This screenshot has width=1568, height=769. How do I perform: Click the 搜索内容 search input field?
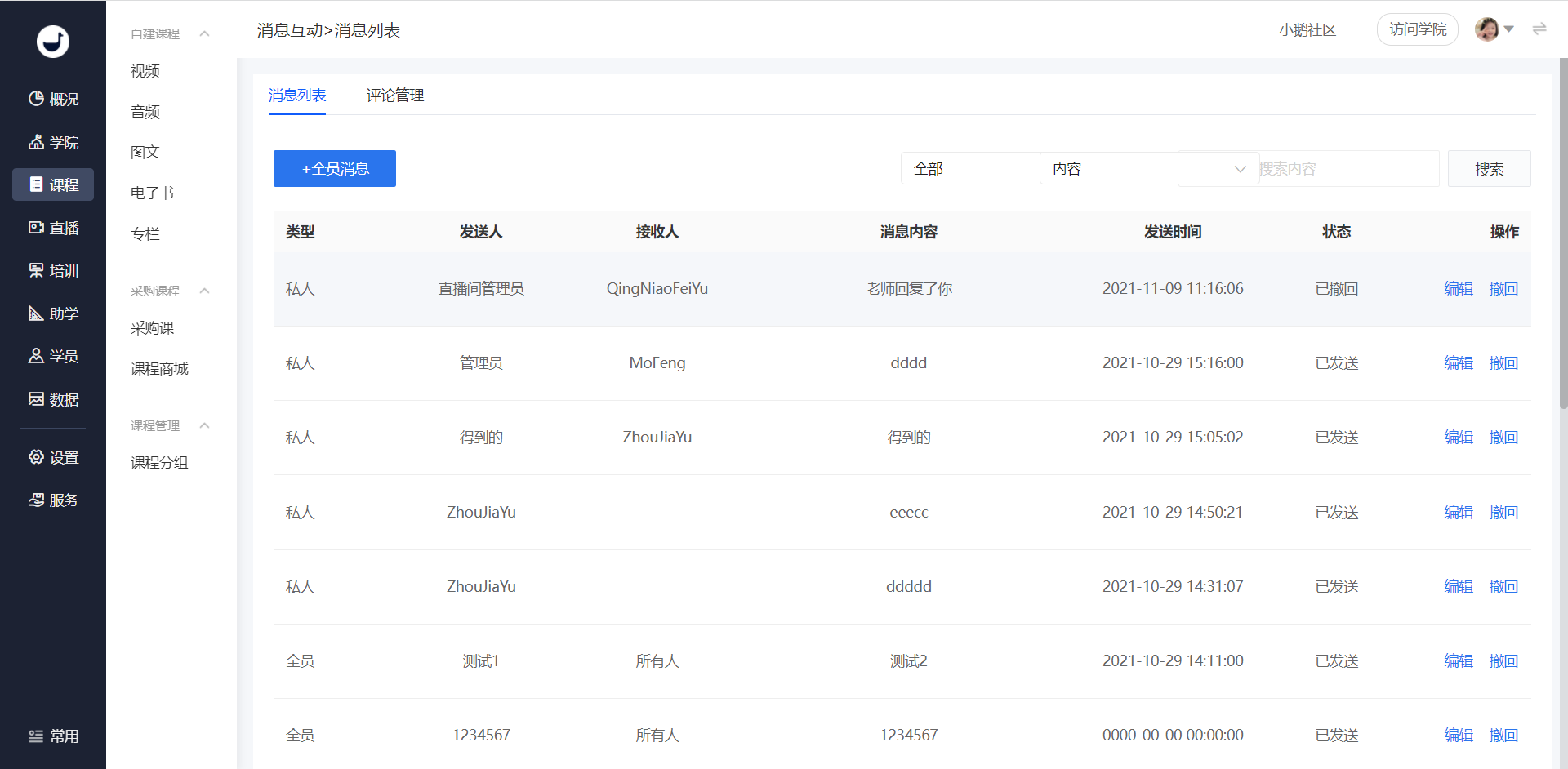tap(1347, 169)
